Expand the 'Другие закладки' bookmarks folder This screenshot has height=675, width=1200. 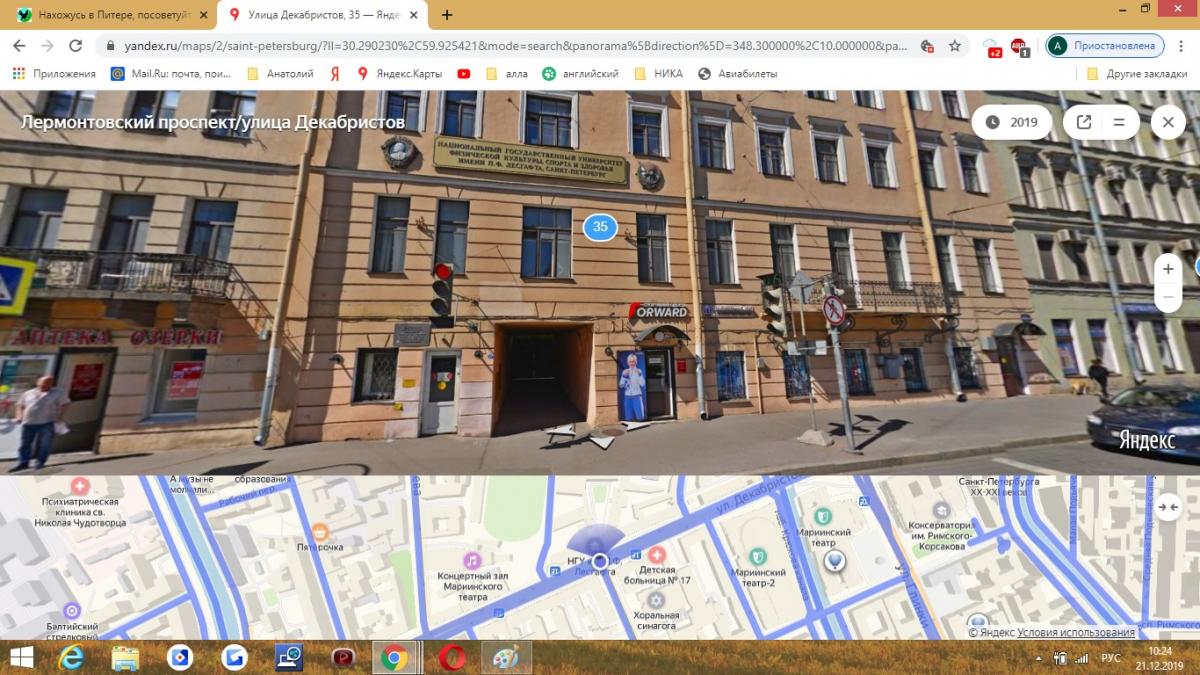tap(1135, 73)
